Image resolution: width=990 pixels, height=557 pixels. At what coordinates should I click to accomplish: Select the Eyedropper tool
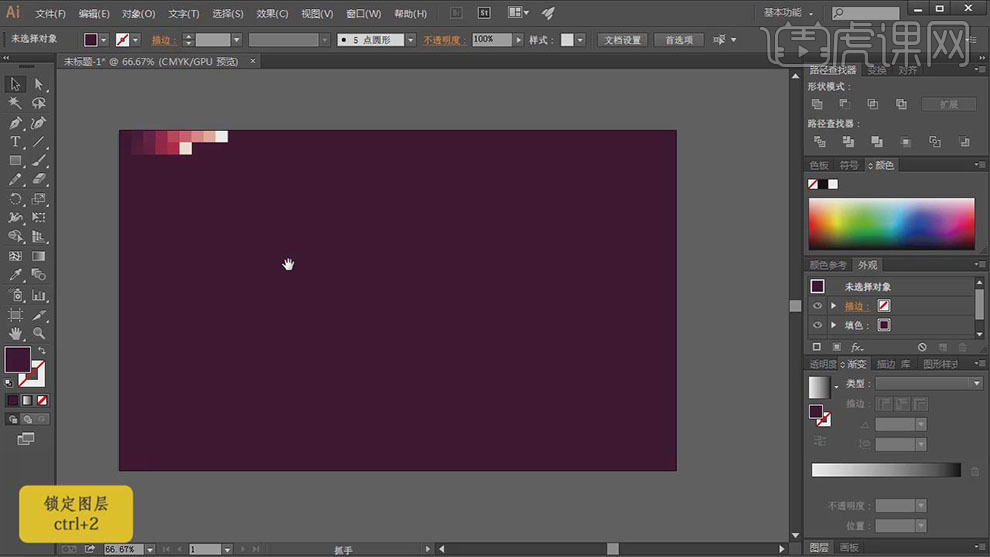click(15, 275)
